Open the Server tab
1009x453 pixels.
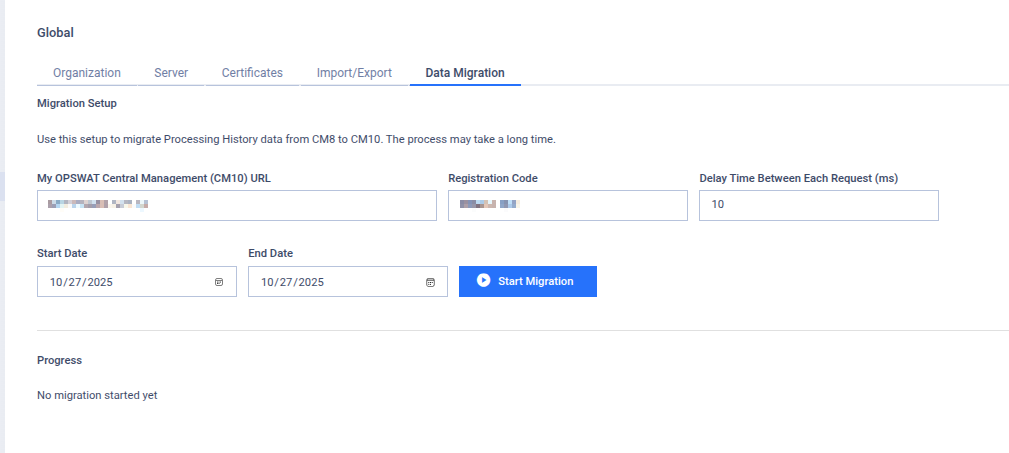click(171, 73)
